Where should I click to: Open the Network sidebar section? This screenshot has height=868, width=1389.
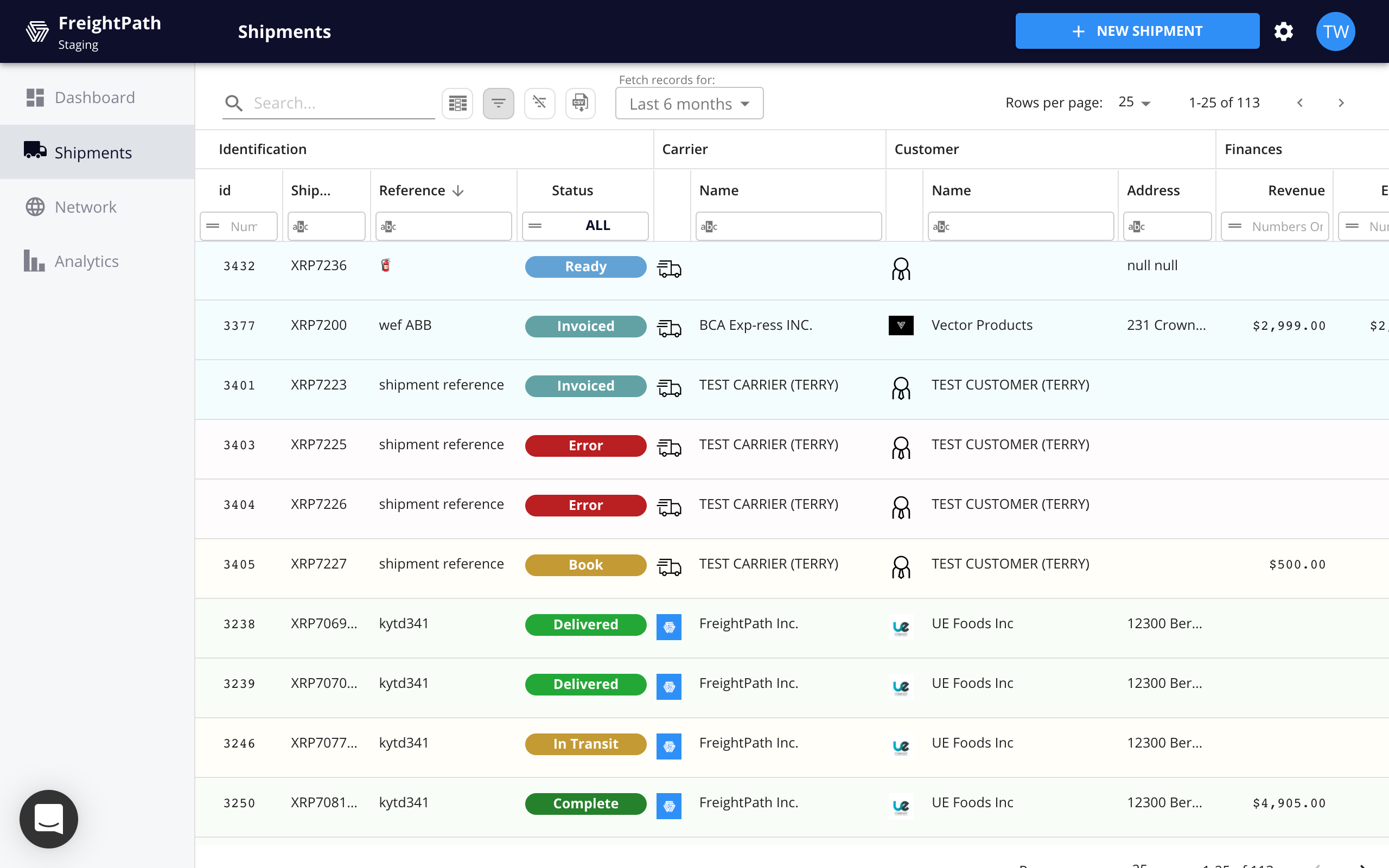coord(85,207)
